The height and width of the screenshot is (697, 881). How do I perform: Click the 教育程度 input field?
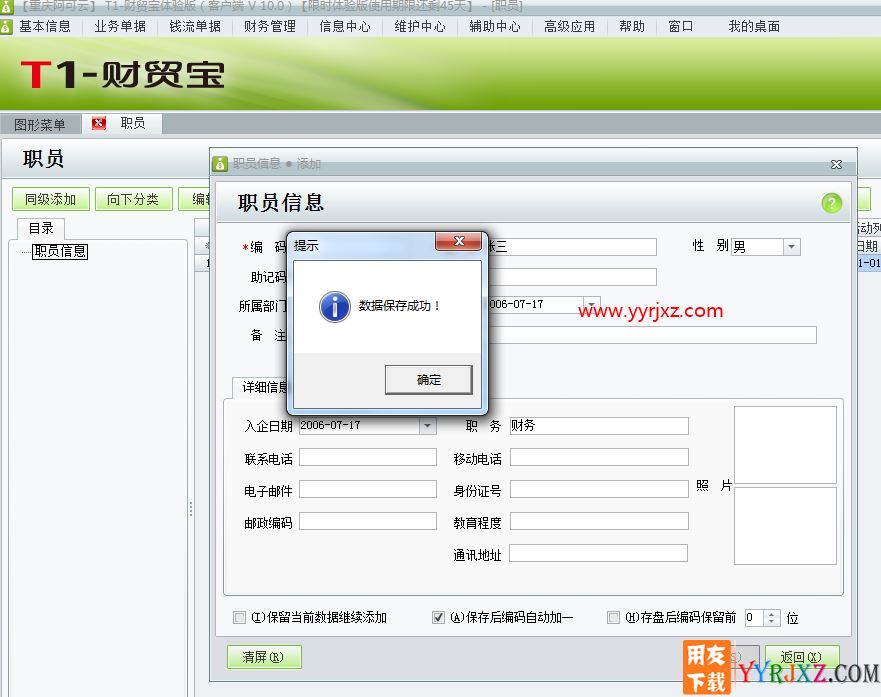coord(599,521)
